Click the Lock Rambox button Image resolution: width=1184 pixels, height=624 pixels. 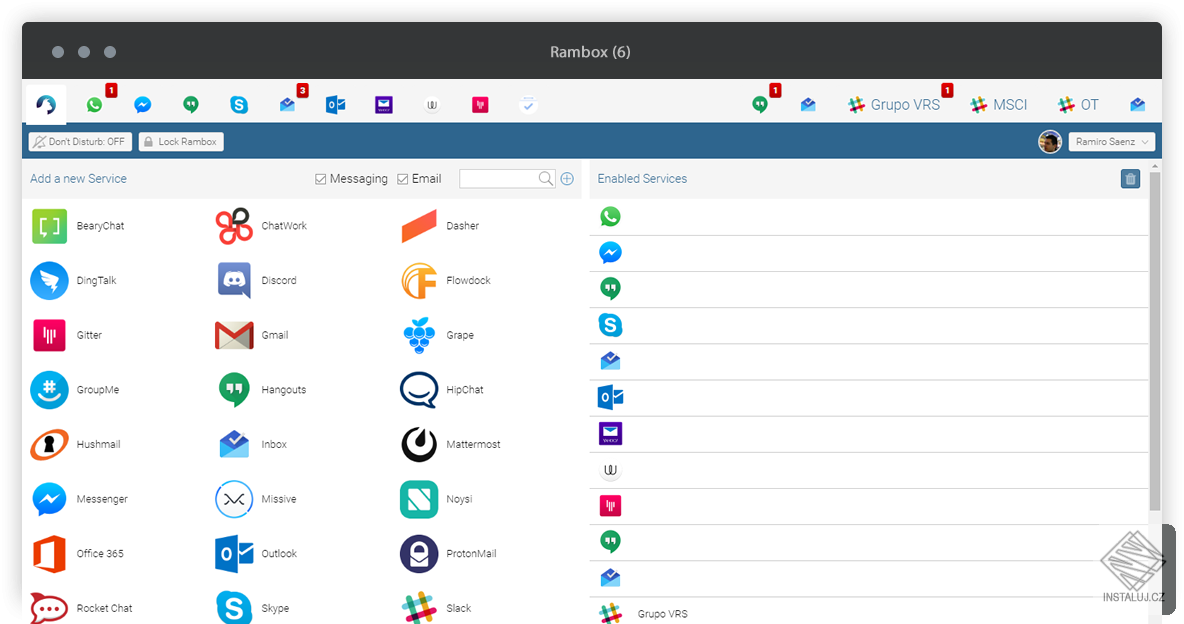coord(181,141)
